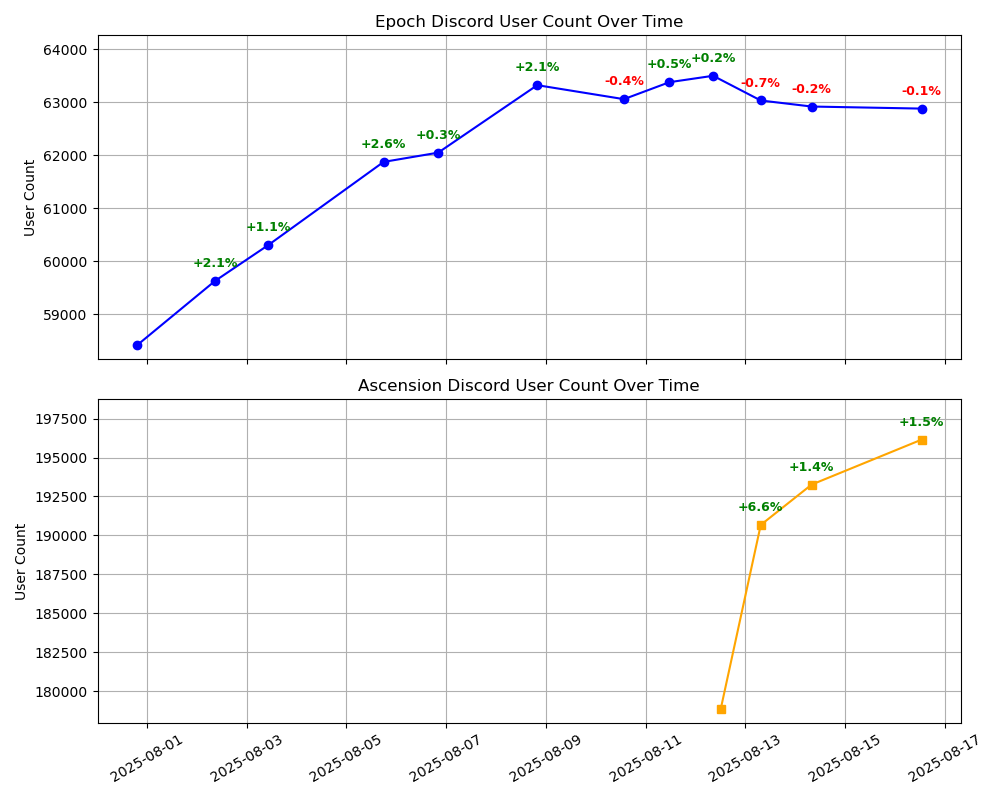Image resolution: width=1000 pixels, height=800 pixels.
Task: Click the green +0.2% annotation
Action: [714, 58]
